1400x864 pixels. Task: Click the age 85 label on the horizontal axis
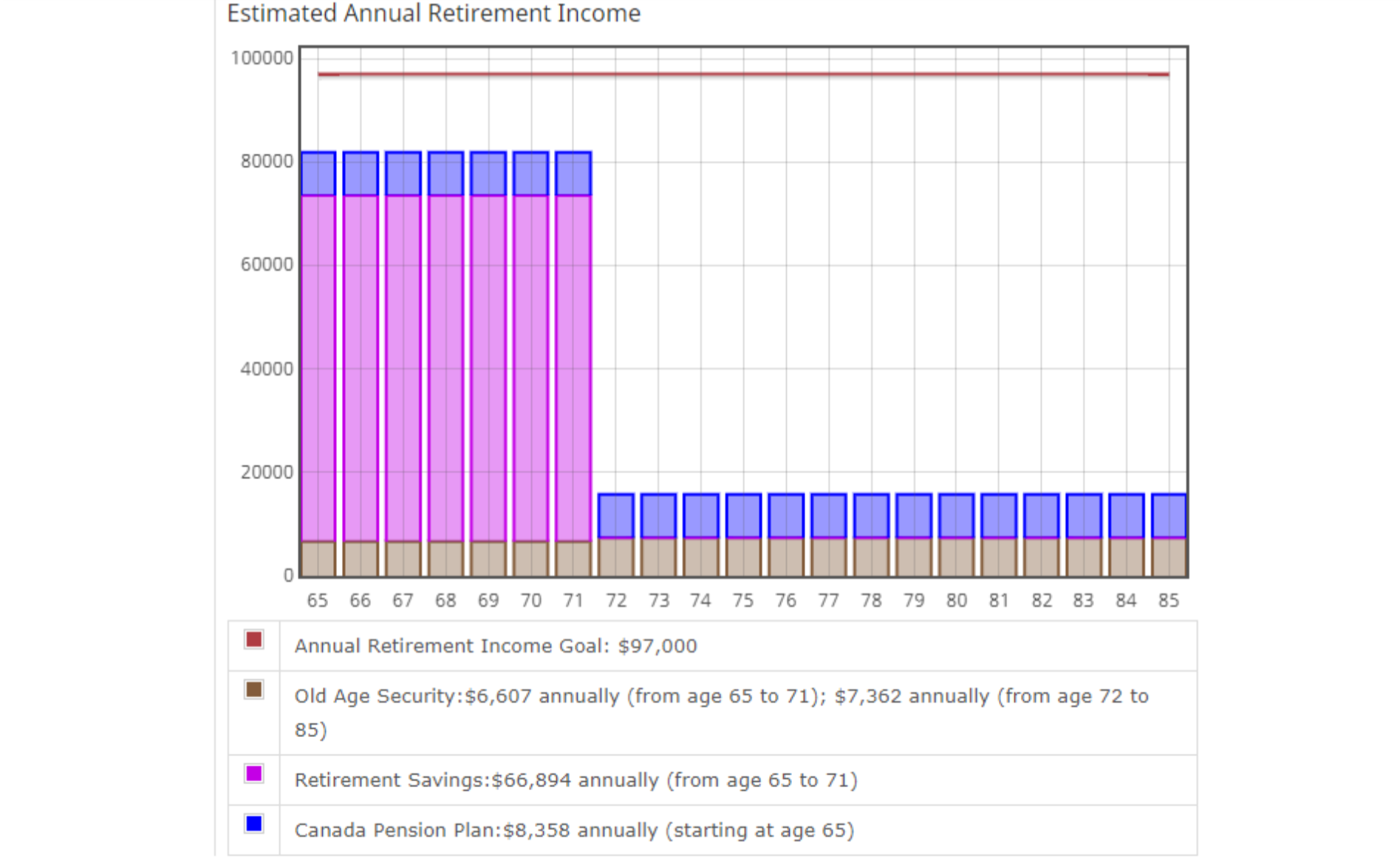pos(1168,601)
